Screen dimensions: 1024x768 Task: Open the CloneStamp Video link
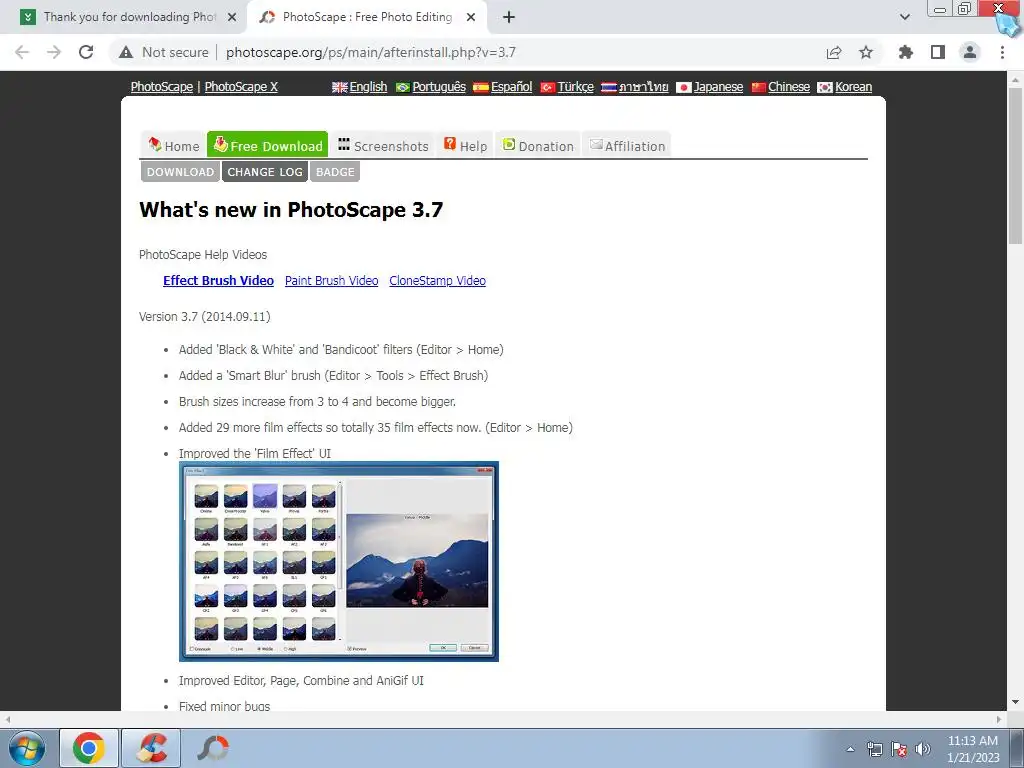click(x=438, y=281)
